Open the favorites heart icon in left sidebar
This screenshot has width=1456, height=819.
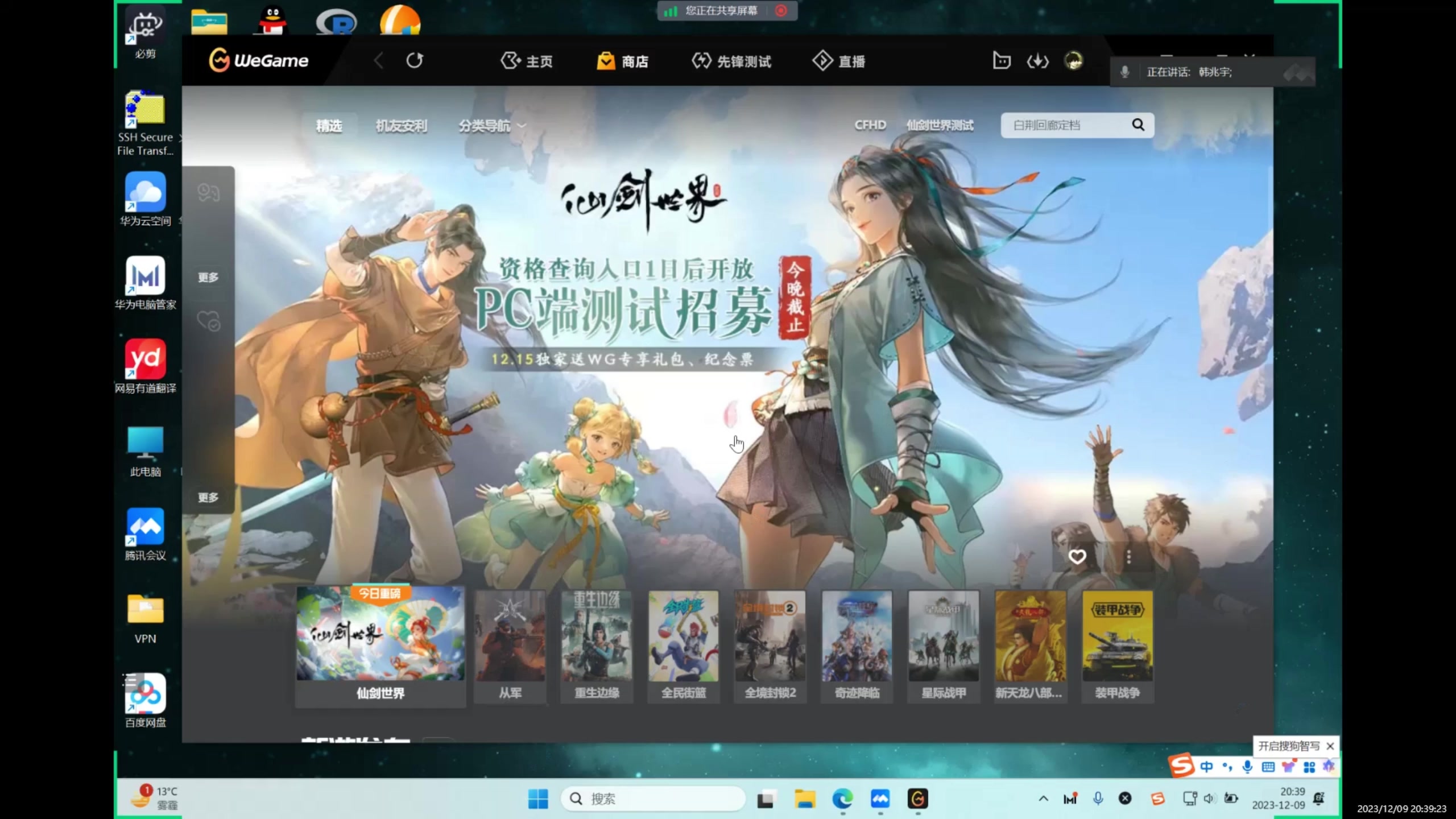point(209,320)
